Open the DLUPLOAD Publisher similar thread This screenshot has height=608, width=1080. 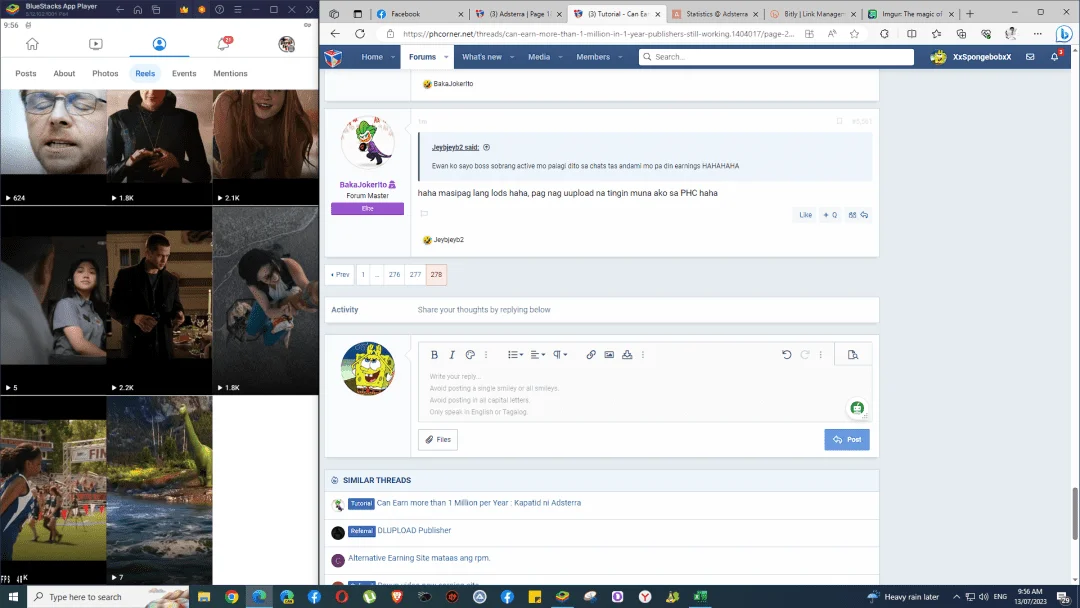pos(414,530)
